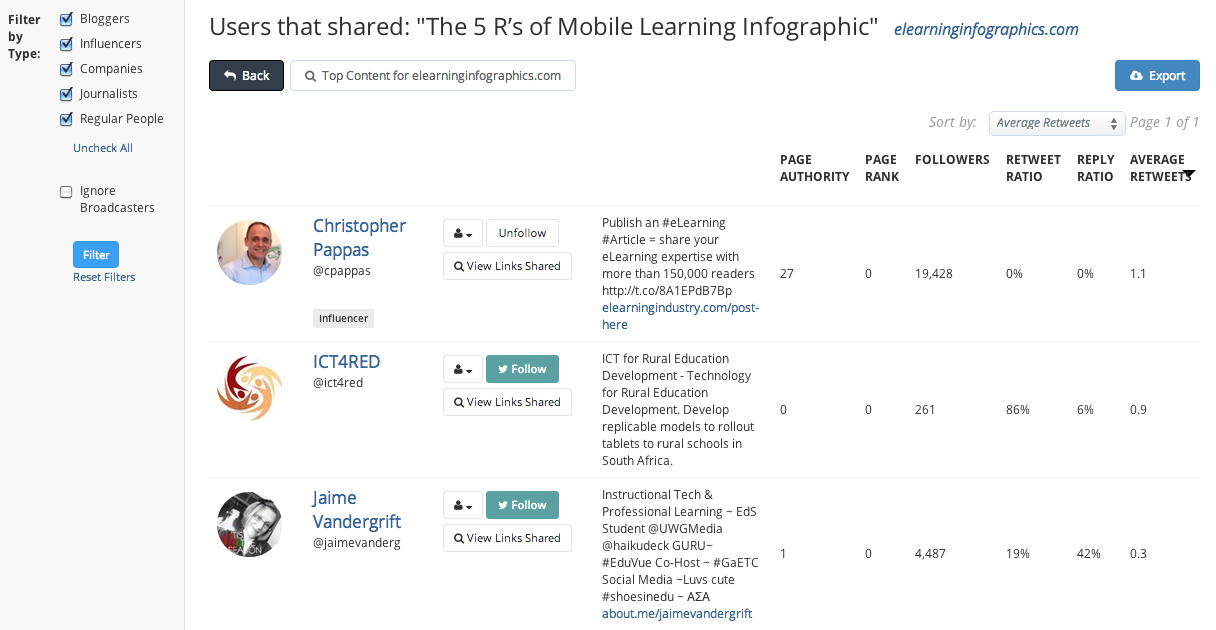Open user options dropdown for ICT4RED

click(463, 369)
